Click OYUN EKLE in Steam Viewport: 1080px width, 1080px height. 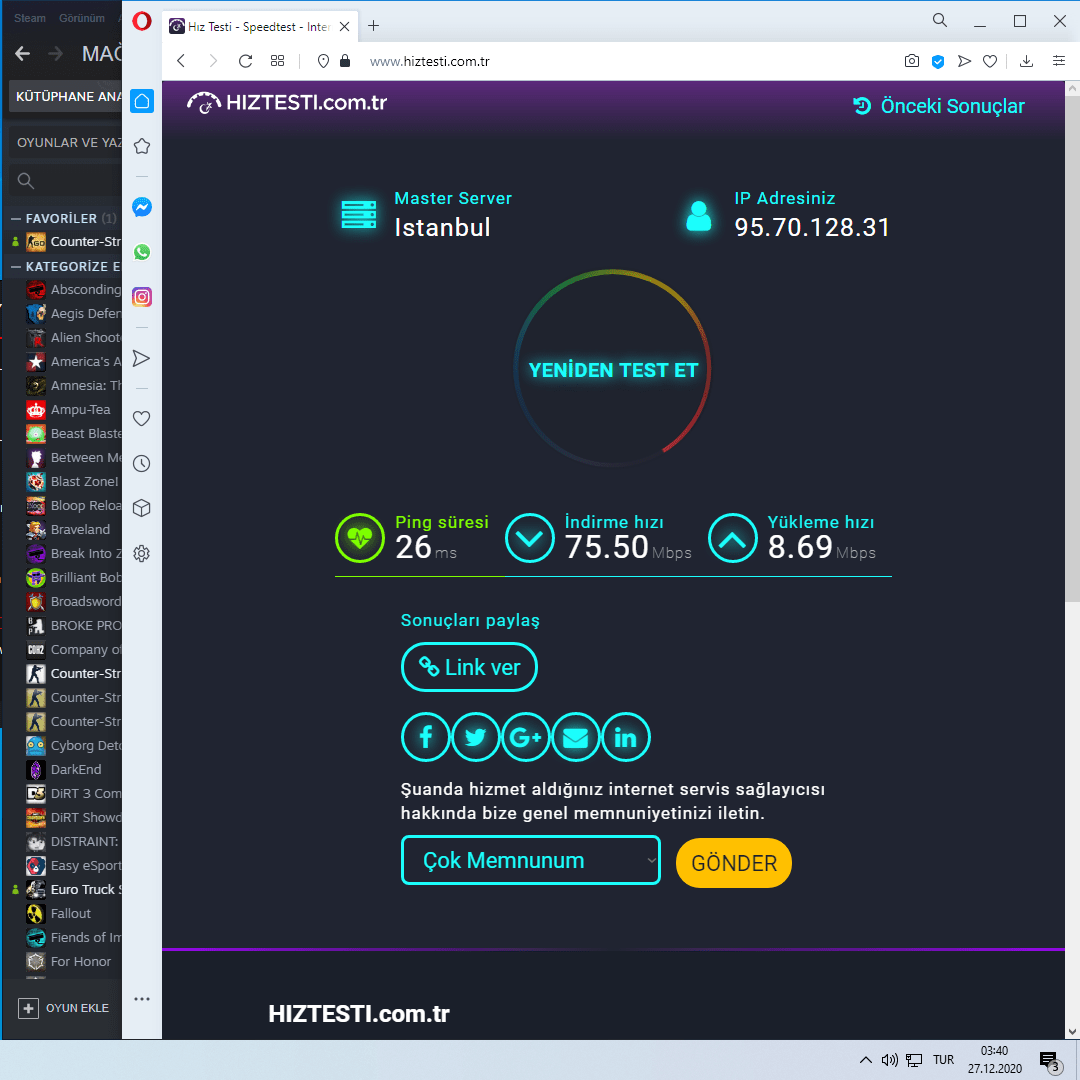[63, 1008]
